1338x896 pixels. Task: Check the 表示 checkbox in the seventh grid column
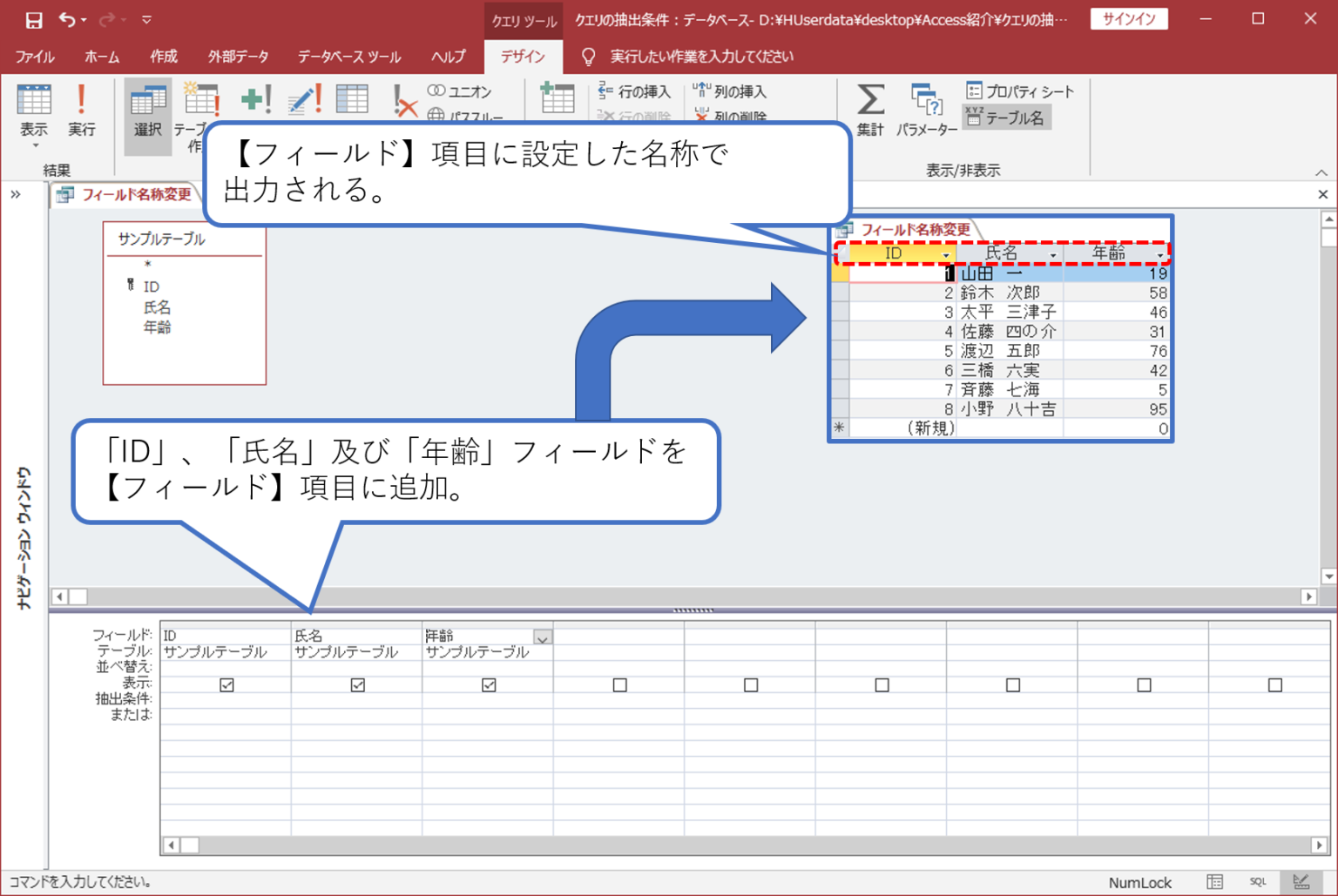click(x=1013, y=685)
